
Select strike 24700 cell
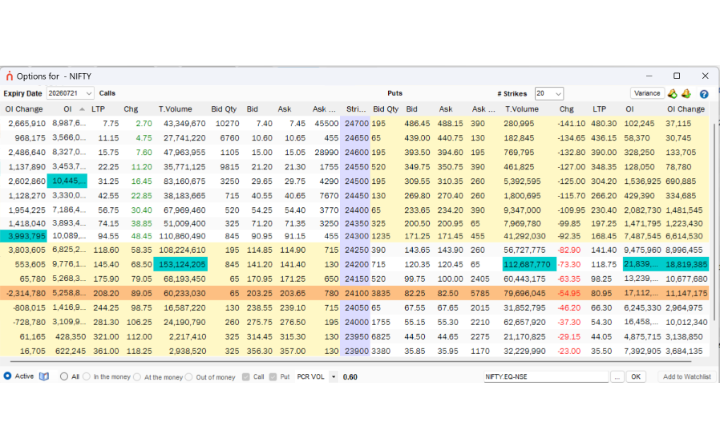click(x=356, y=123)
